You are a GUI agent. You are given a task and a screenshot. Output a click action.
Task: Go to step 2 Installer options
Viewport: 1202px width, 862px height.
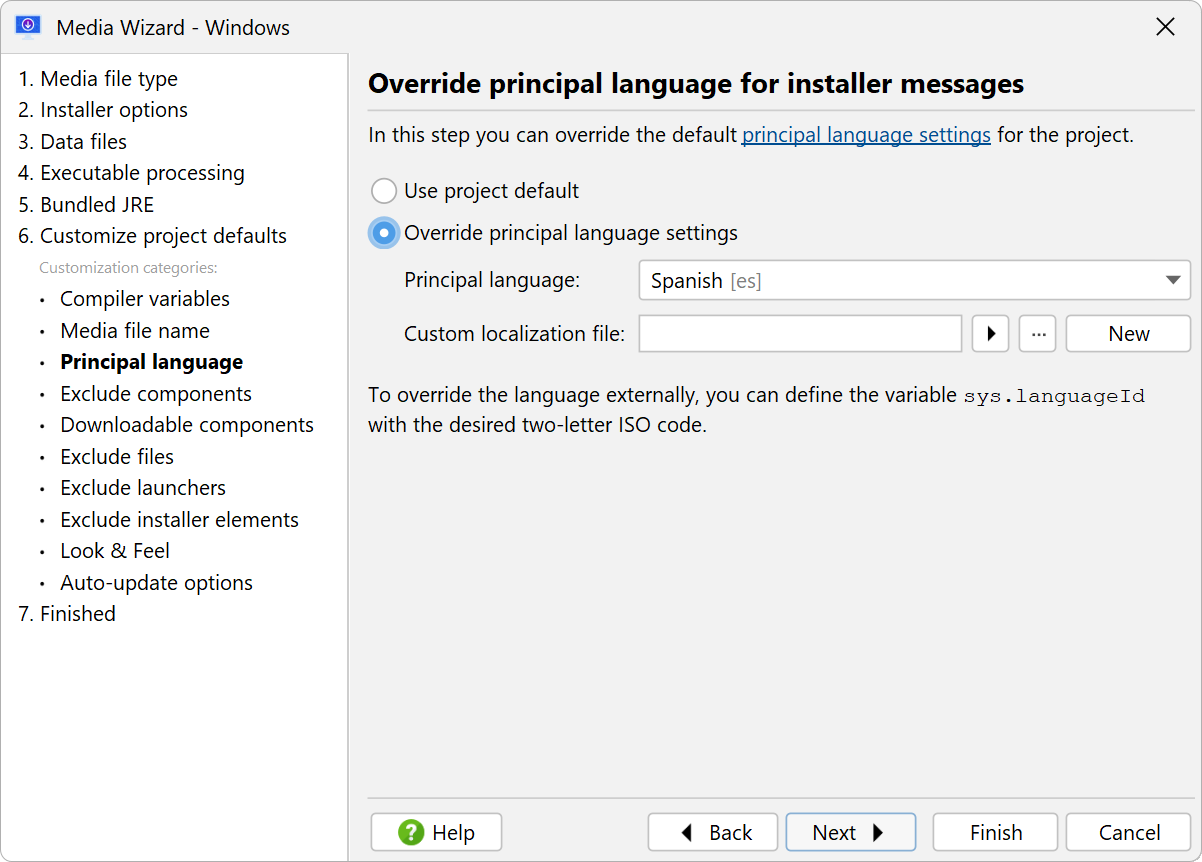pyautogui.click(x=103, y=110)
